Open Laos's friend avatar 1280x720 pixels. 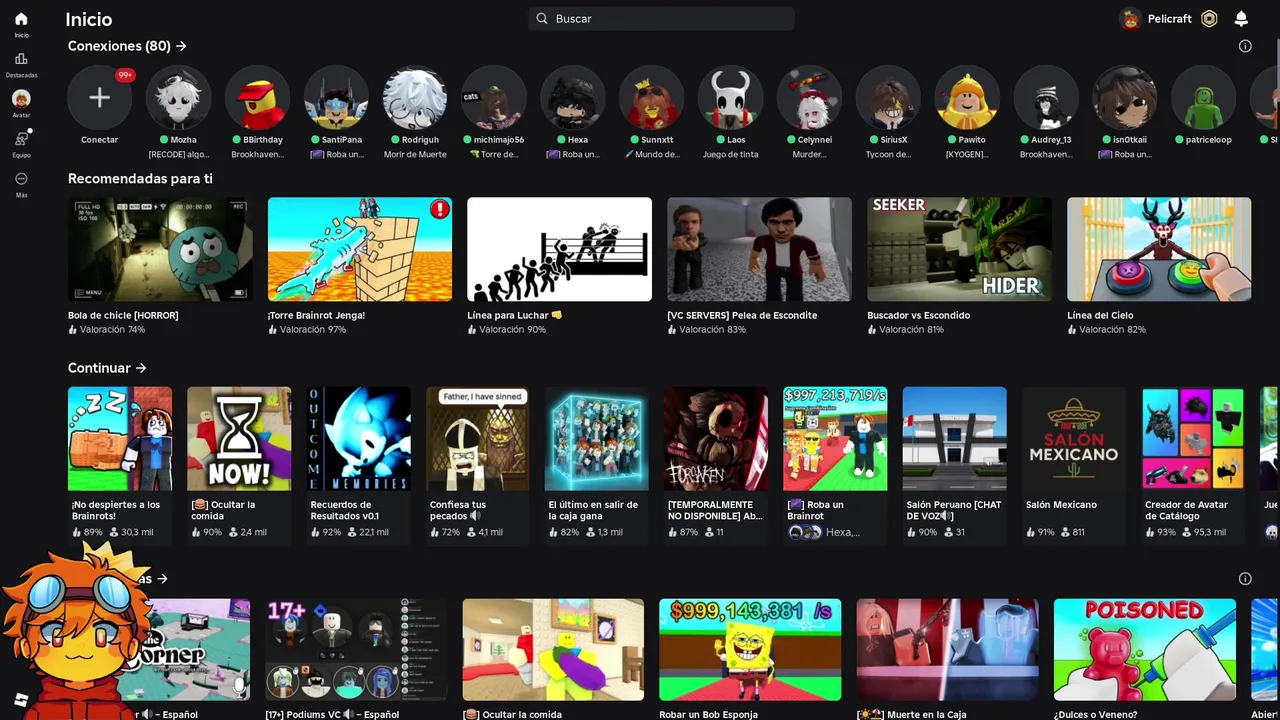tap(731, 97)
